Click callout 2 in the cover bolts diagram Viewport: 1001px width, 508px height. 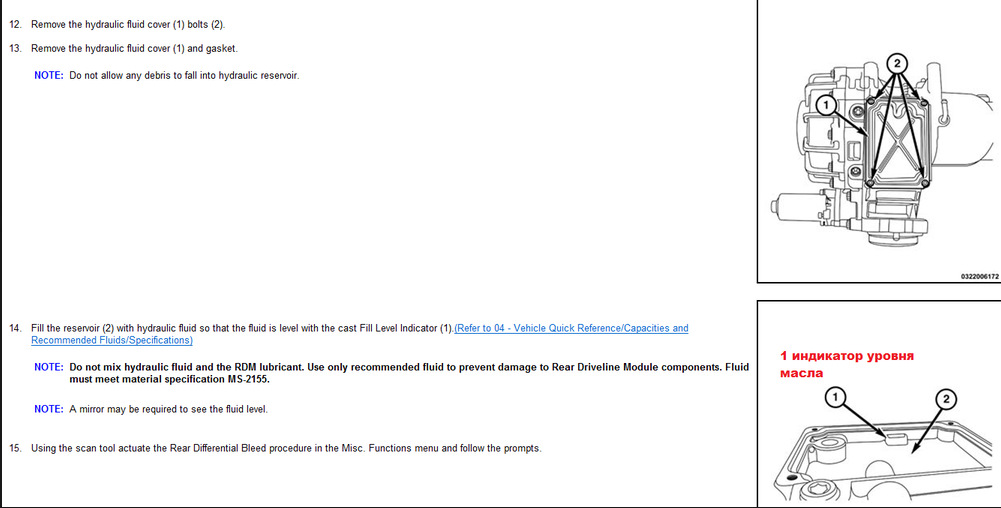click(x=897, y=63)
